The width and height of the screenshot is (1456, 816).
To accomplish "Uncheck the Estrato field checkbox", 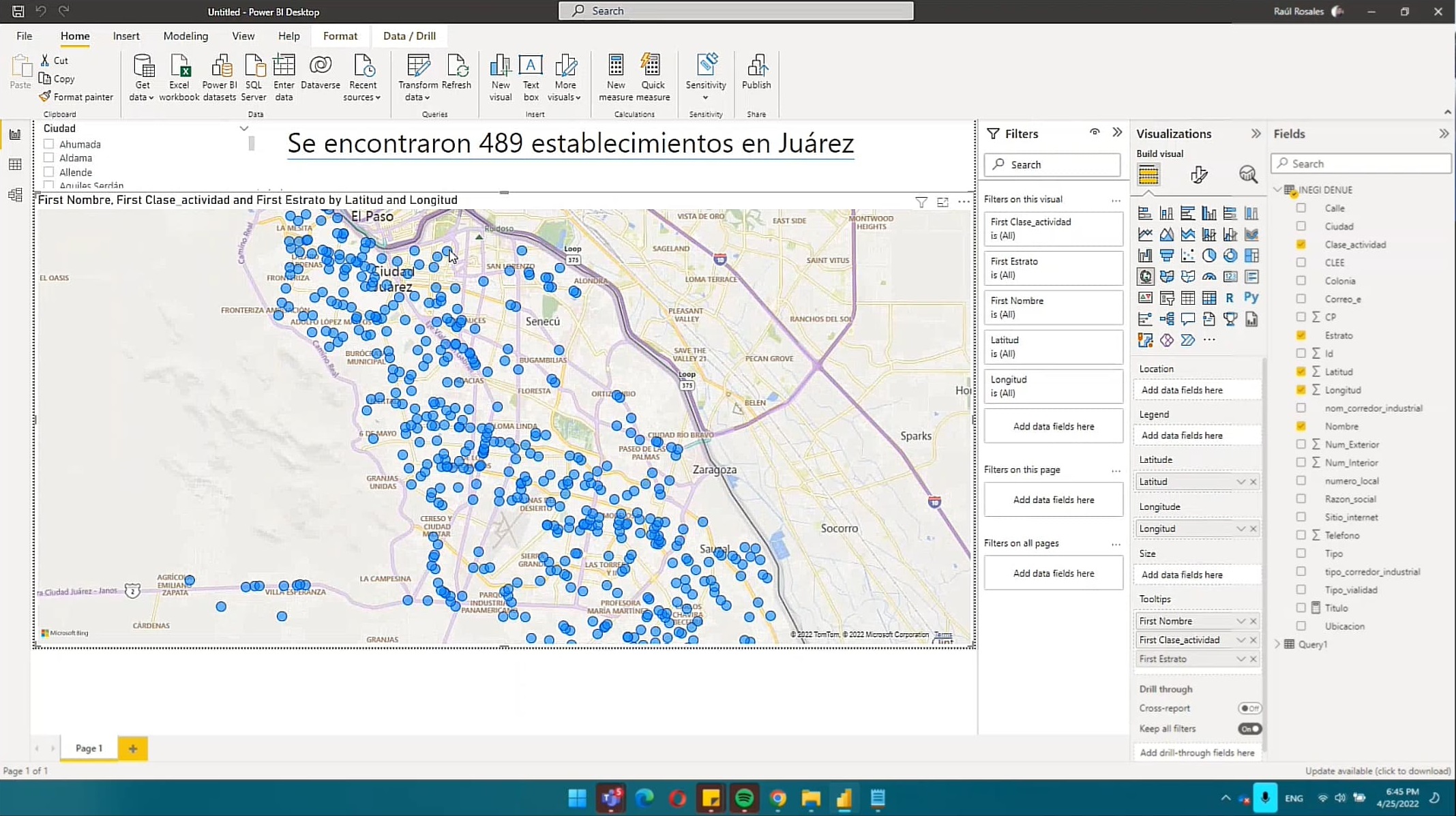I will [x=1301, y=335].
